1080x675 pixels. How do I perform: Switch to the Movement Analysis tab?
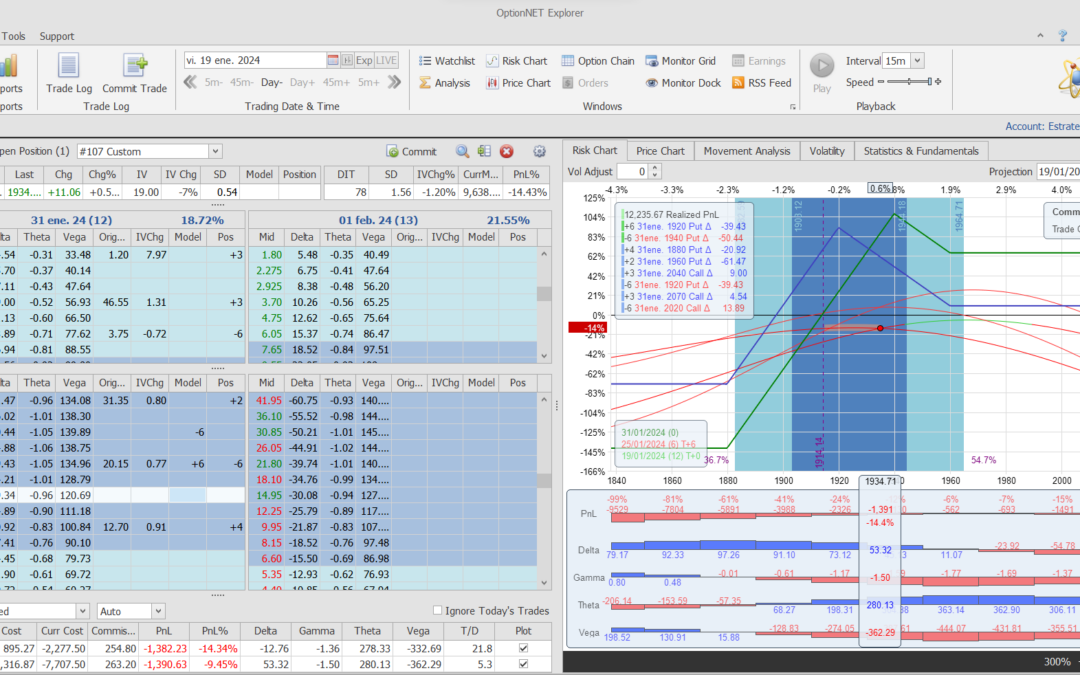click(747, 151)
